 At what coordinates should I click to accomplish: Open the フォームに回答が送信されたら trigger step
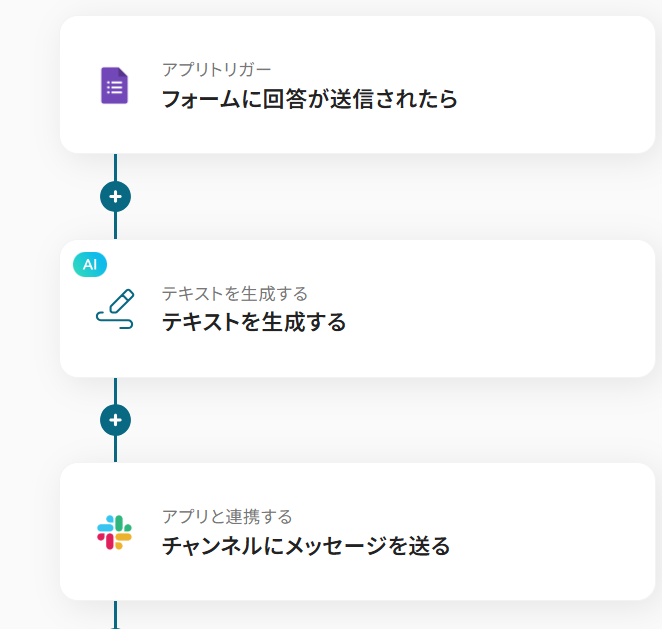pyautogui.click(x=310, y=100)
